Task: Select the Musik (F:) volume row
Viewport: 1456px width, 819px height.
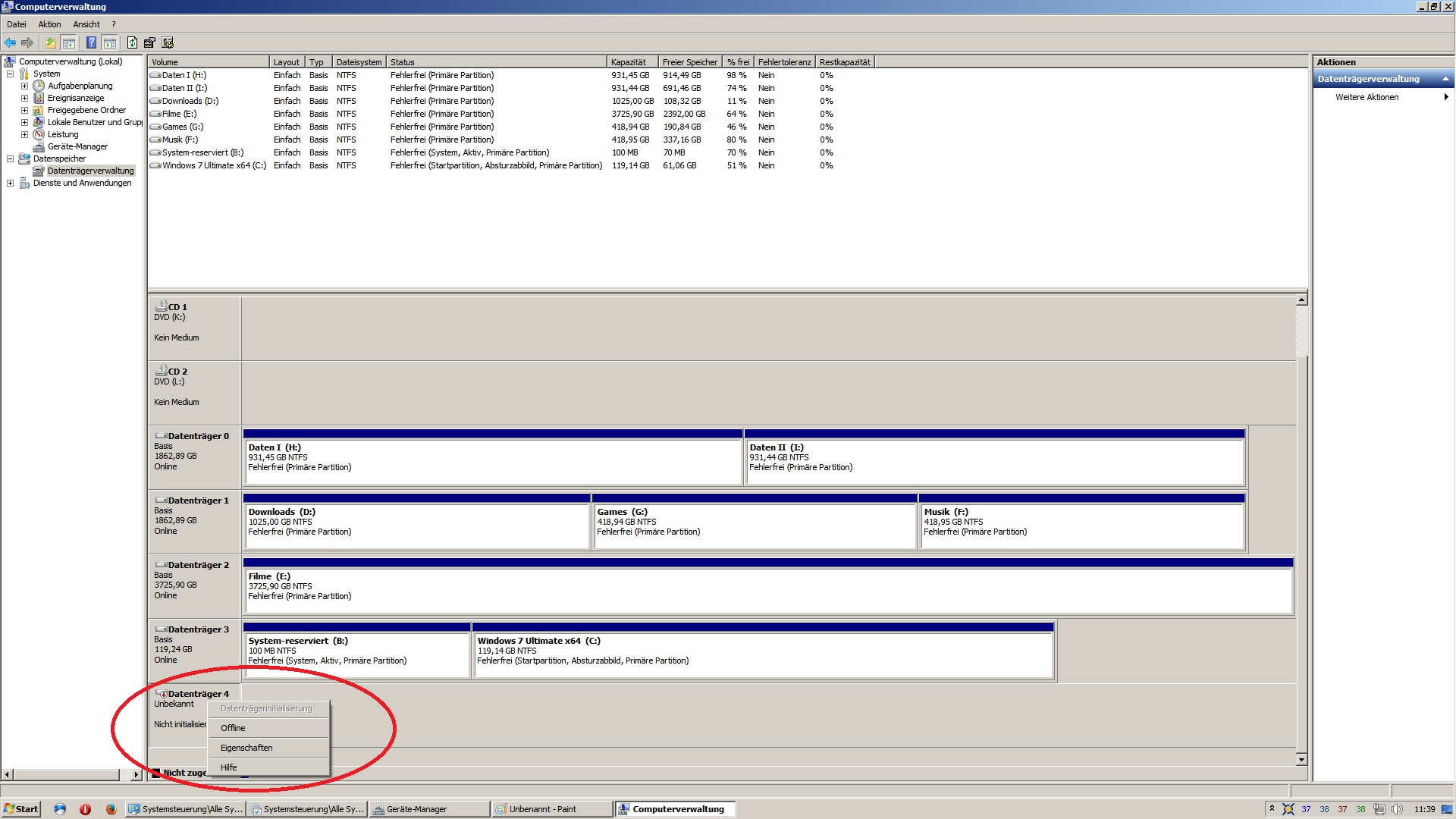Action: 492,140
